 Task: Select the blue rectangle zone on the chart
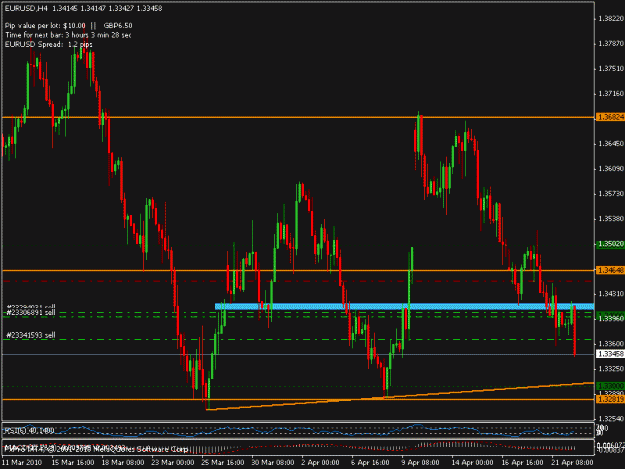click(x=404, y=306)
